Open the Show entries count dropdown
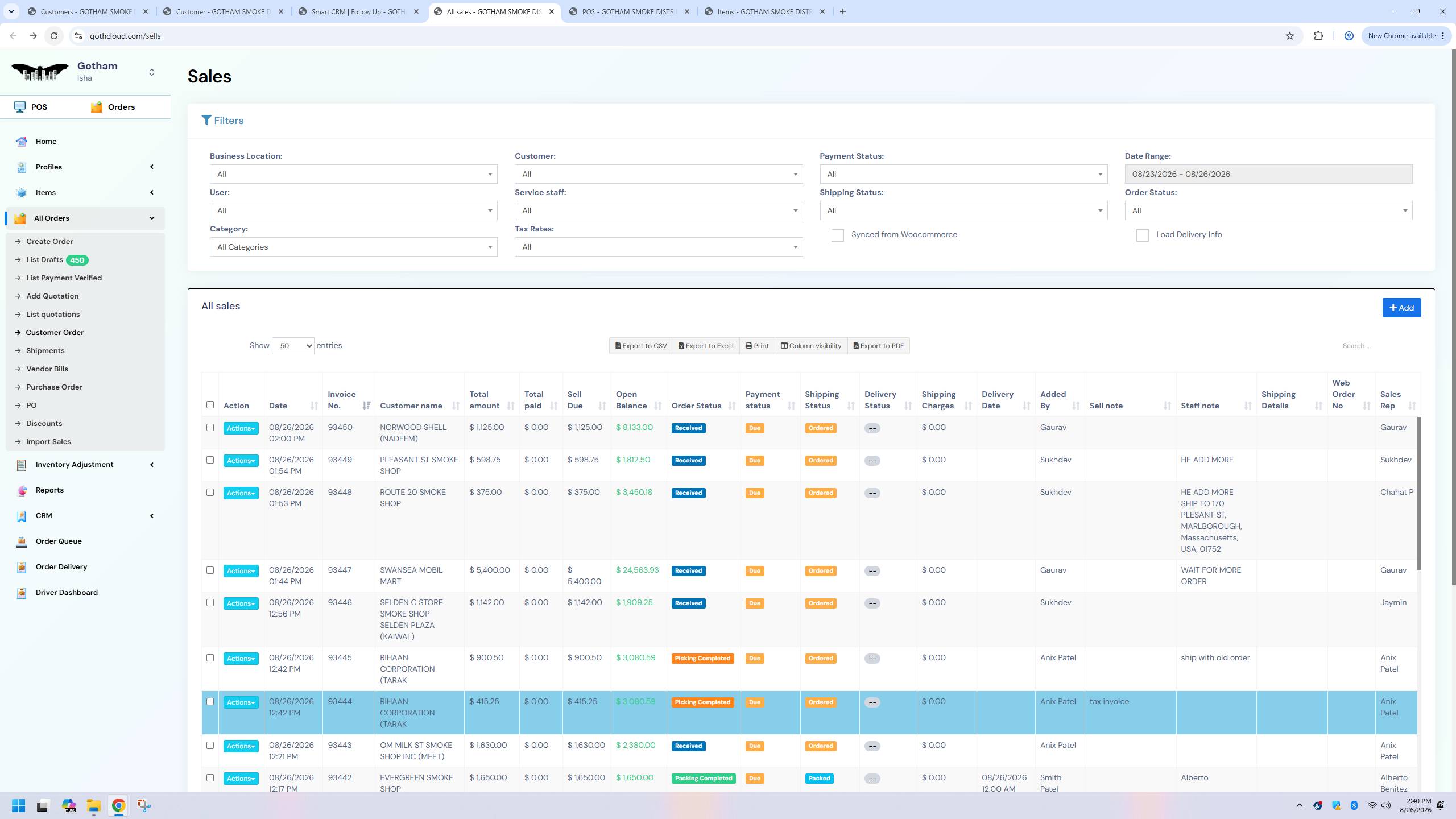 click(293, 346)
